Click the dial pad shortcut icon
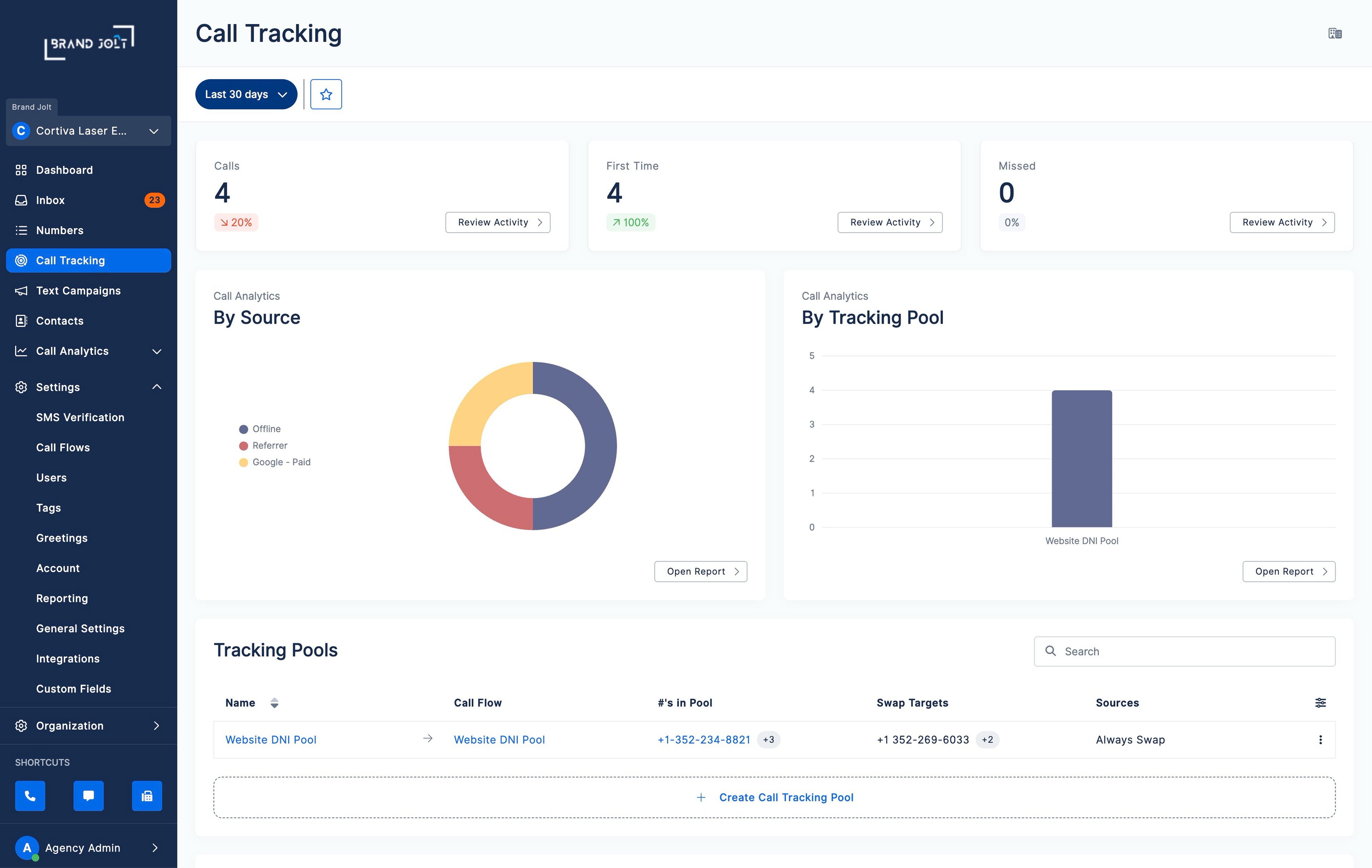 pos(146,795)
